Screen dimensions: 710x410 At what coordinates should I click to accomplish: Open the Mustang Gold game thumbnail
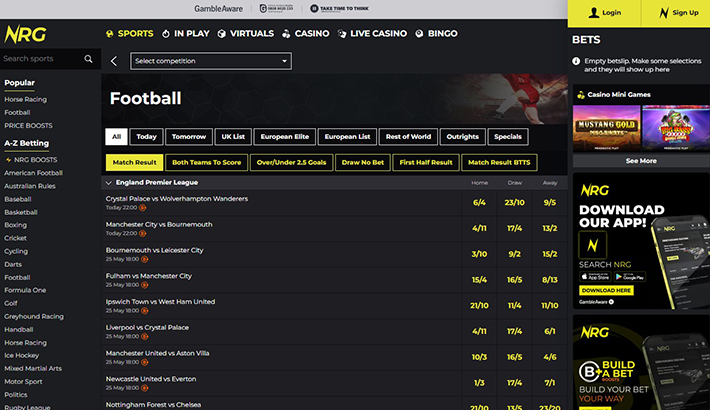click(x=606, y=128)
